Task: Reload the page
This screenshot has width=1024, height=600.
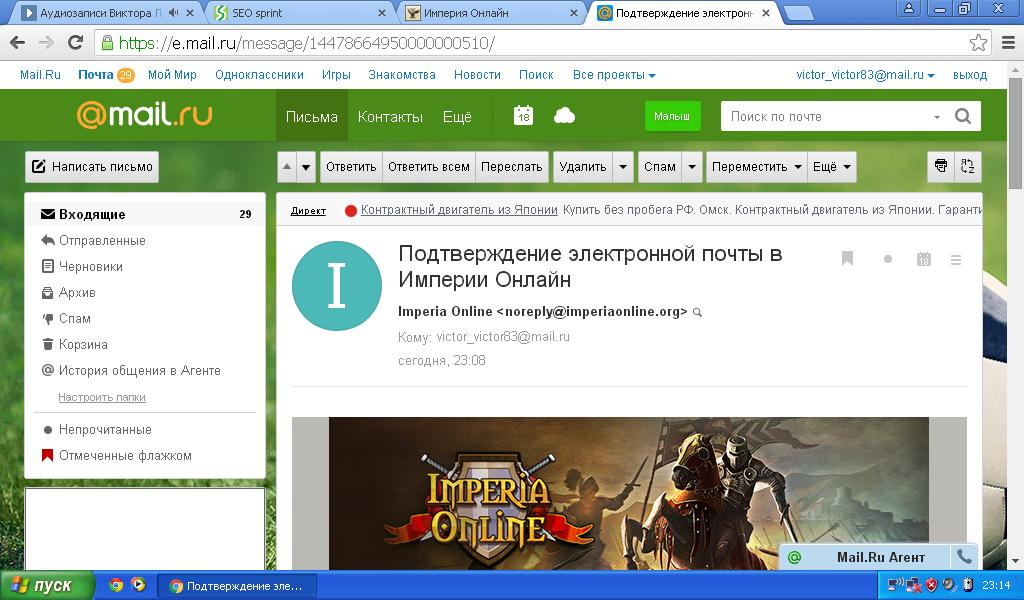Action: (x=76, y=43)
